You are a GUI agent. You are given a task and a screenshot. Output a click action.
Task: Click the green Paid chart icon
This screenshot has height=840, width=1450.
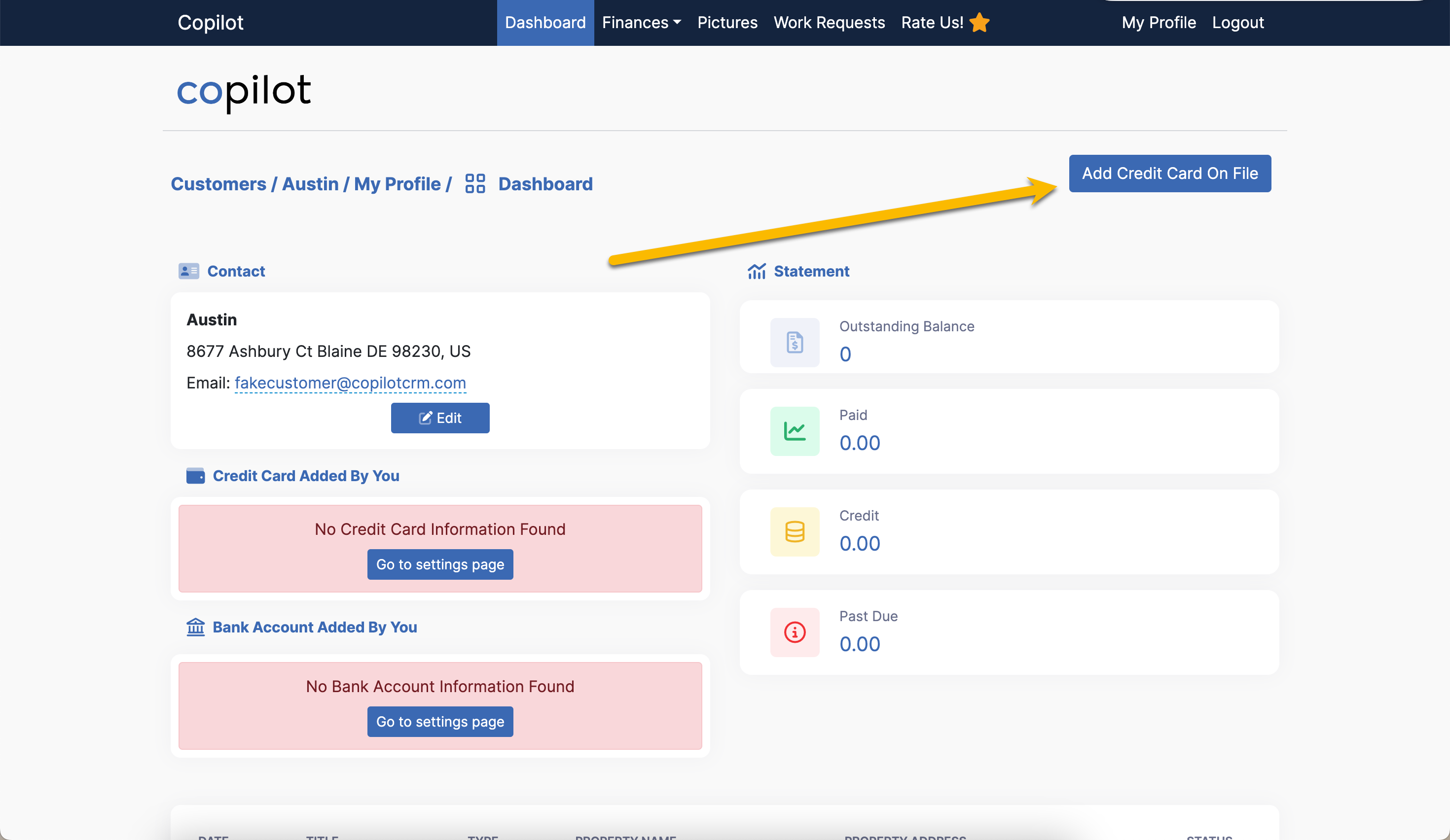[795, 431]
